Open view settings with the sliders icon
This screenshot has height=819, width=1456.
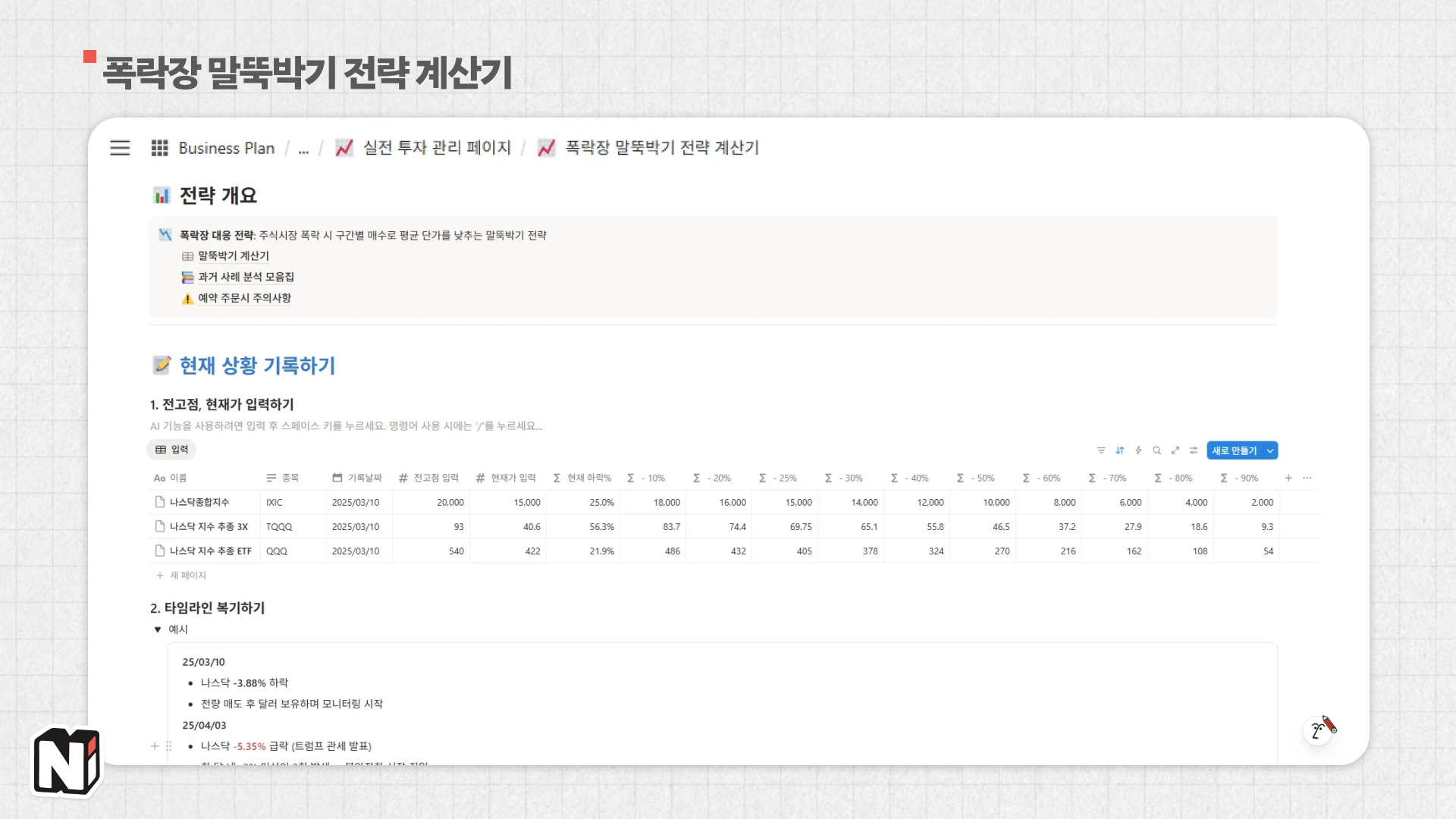1192,450
